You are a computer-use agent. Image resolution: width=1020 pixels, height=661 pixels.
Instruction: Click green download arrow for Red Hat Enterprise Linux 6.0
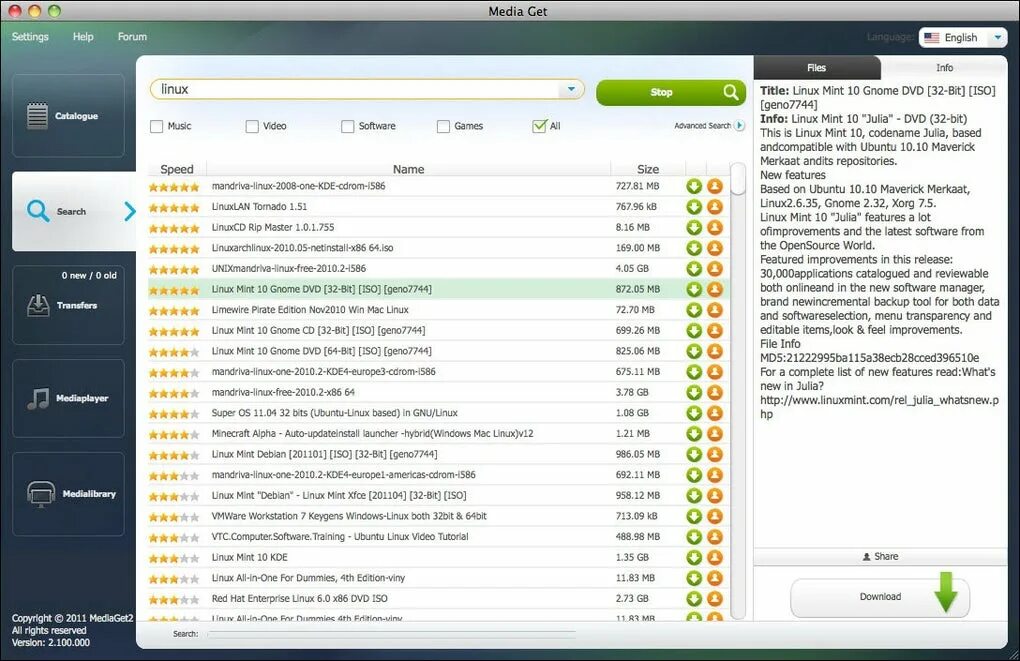point(694,599)
